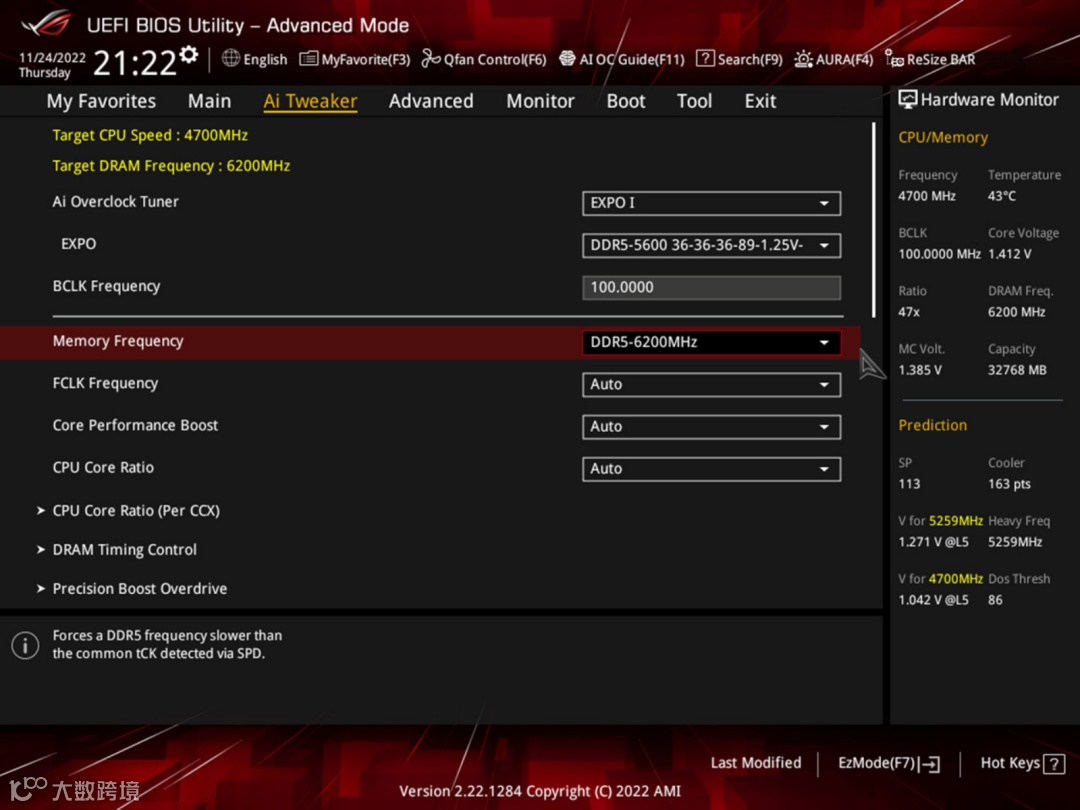
Task: Open the Memory Frequency DDR5-6200MHz dropdown
Action: point(712,342)
